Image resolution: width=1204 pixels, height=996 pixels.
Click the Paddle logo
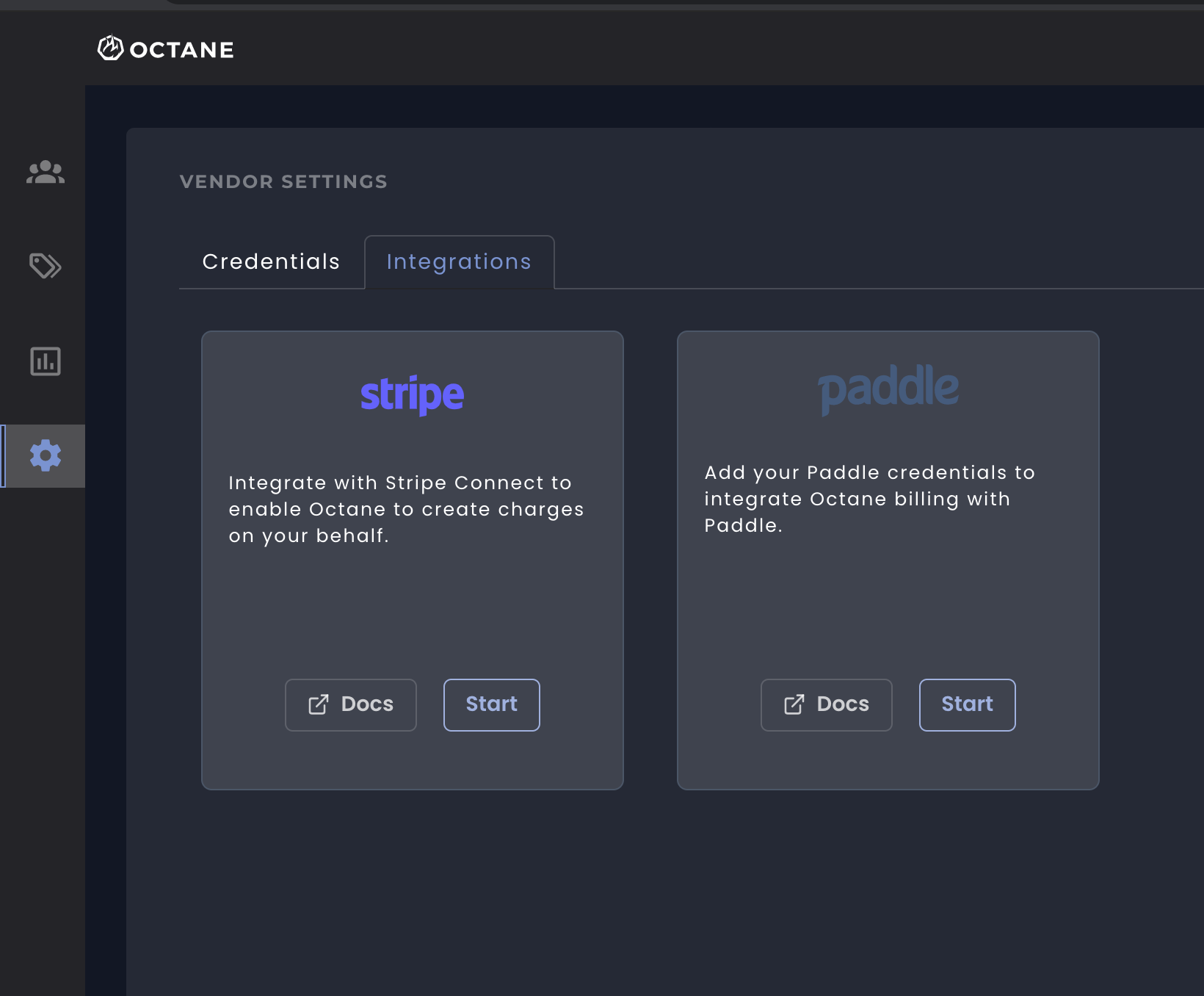(x=888, y=389)
